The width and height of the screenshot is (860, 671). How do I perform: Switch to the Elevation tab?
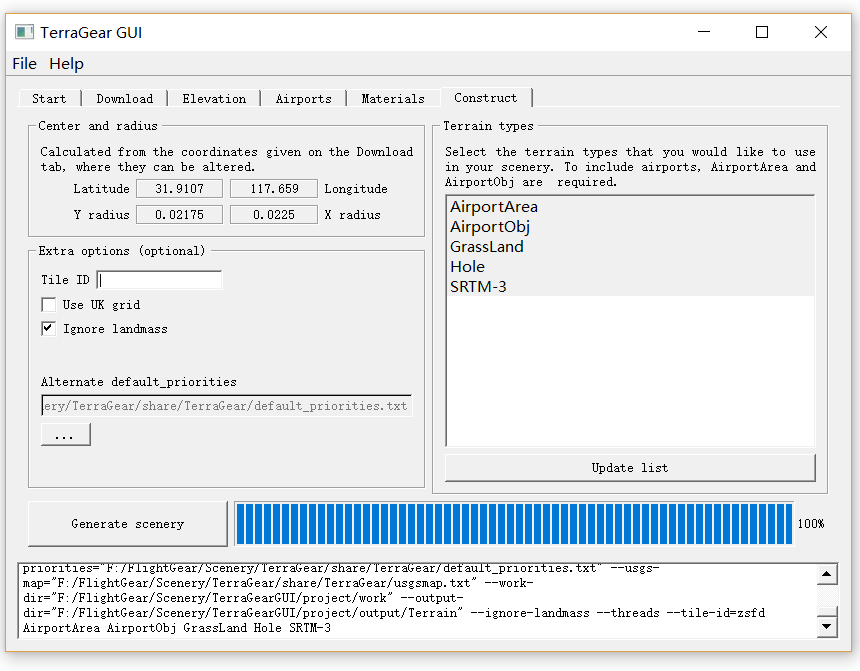214,98
